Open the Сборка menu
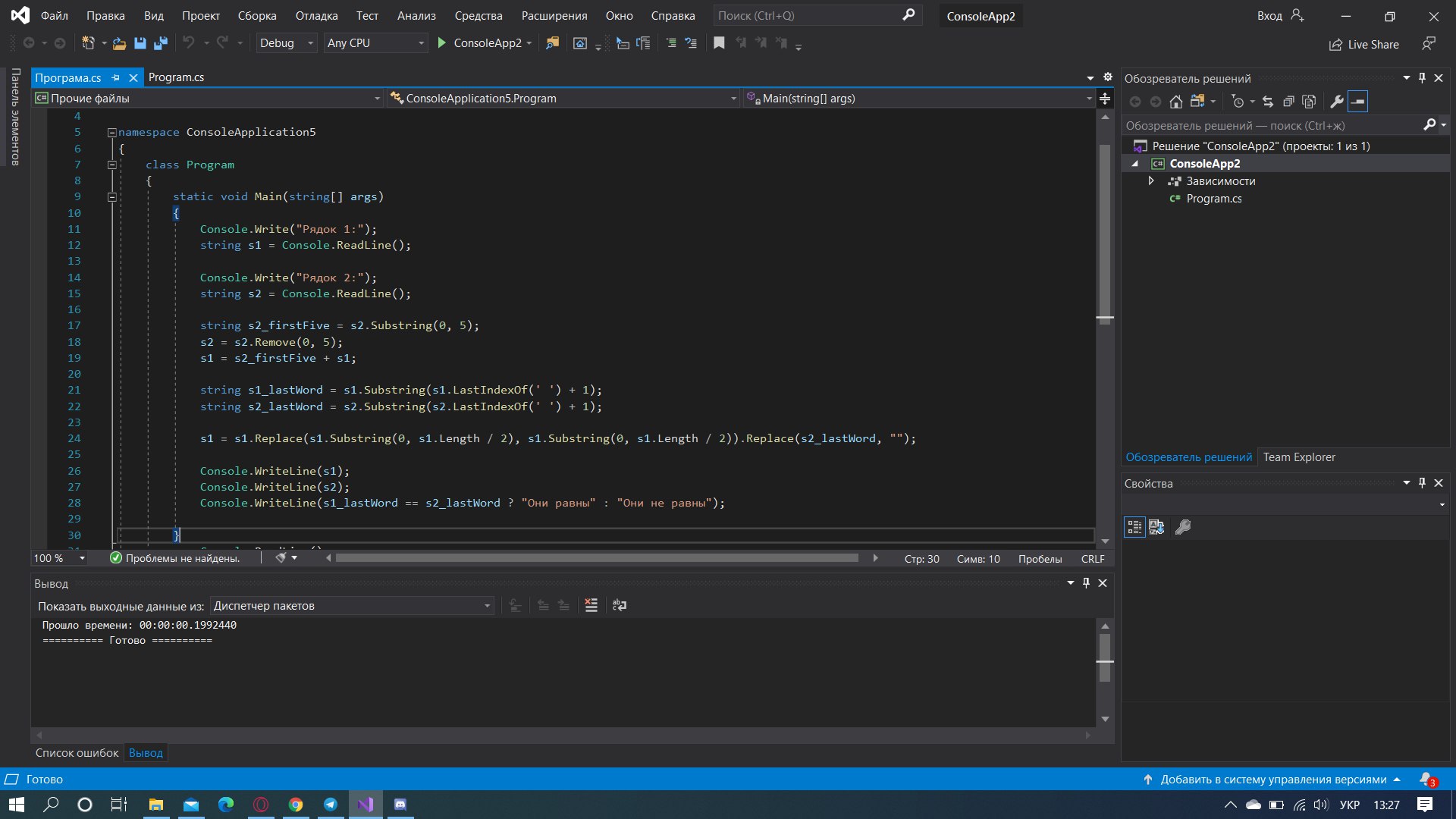This screenshot has width=1456, height=819. (257, 15)
